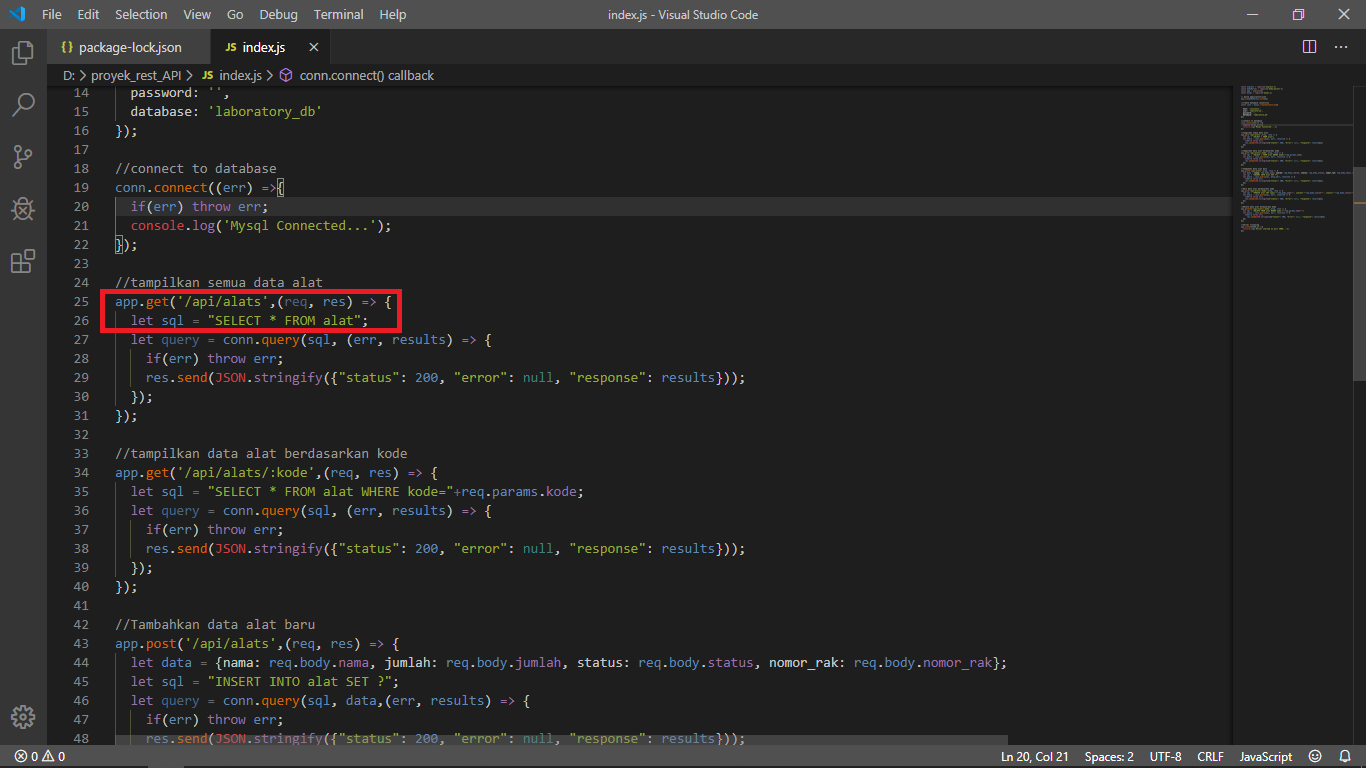The width and height of the screenshot is (1366, 768).
Task: Switch to the package-lock.json tab
Action: click(x=128, y=46)
